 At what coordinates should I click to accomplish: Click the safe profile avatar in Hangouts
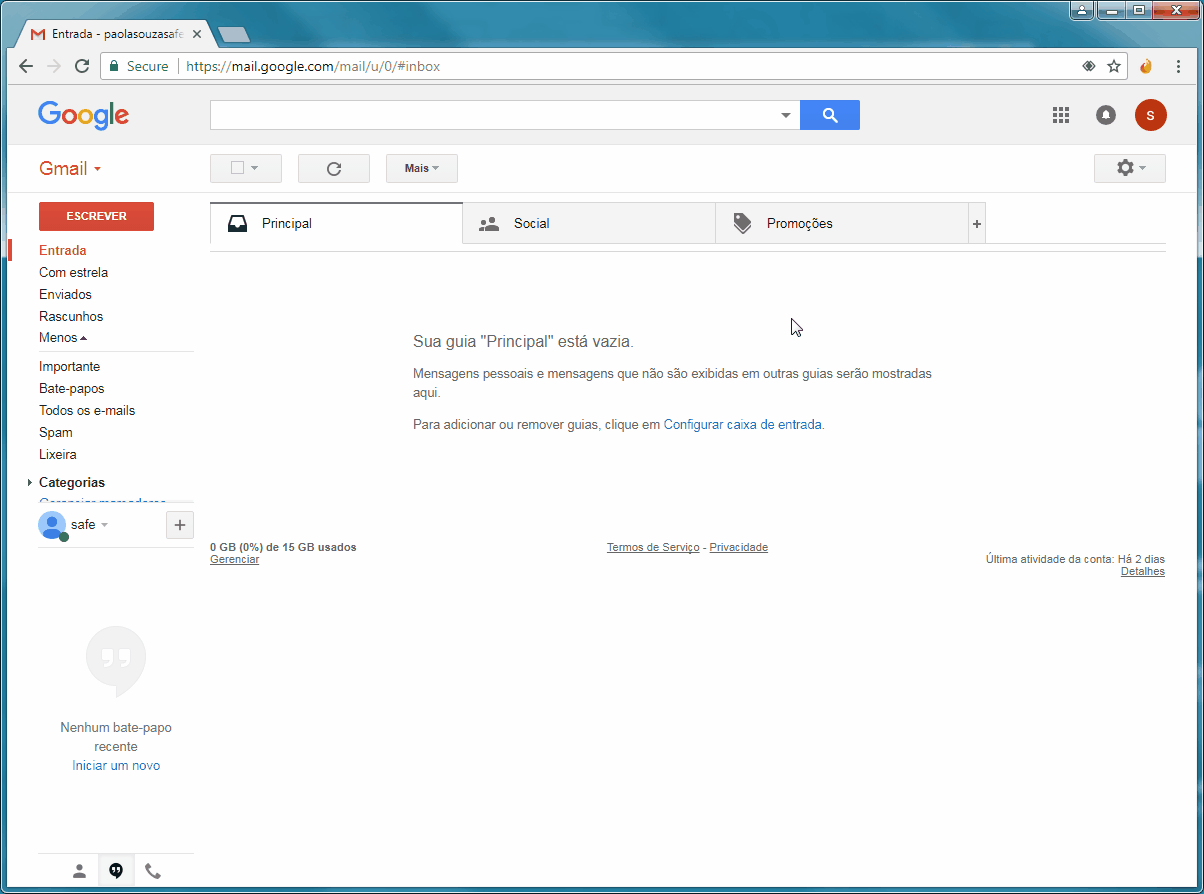52,525
